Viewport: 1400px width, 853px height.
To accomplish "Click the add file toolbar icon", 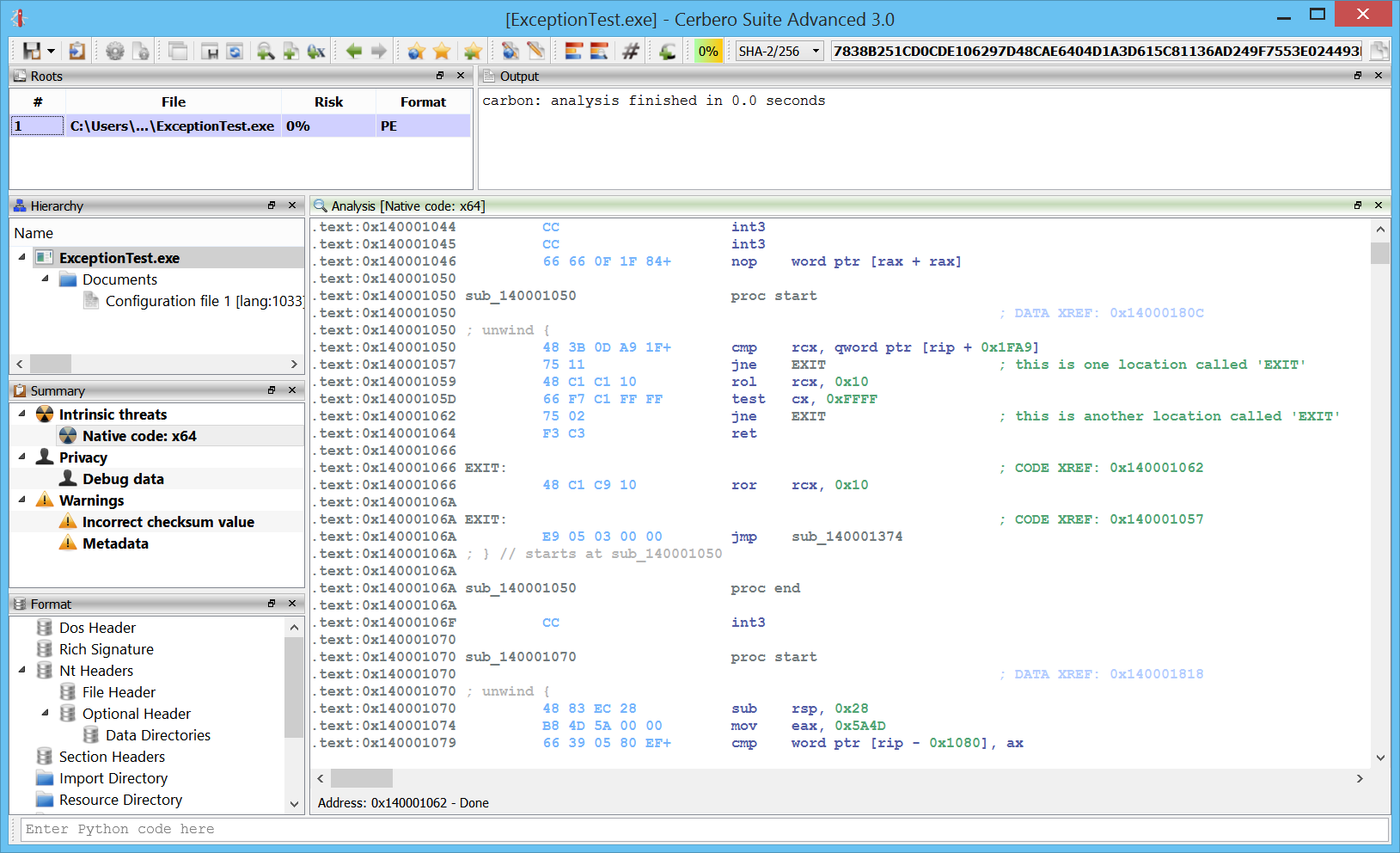I will click(290, 51).
